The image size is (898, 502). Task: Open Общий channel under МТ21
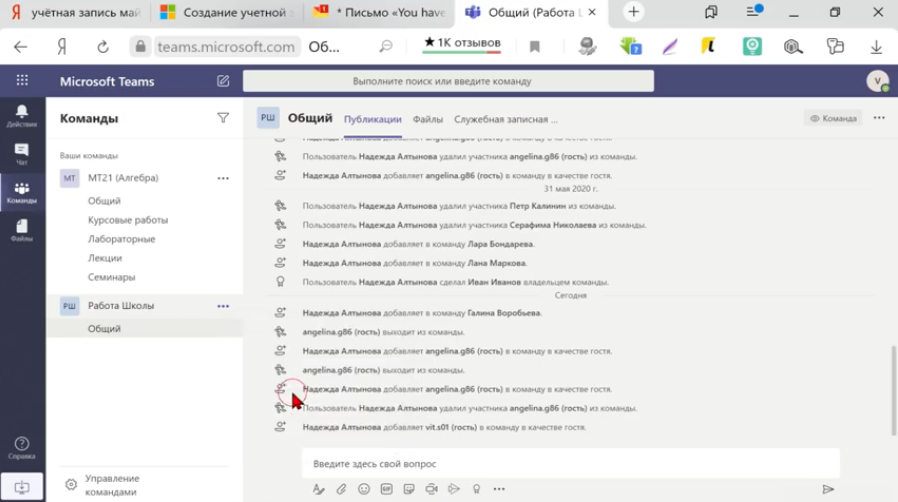104,201
